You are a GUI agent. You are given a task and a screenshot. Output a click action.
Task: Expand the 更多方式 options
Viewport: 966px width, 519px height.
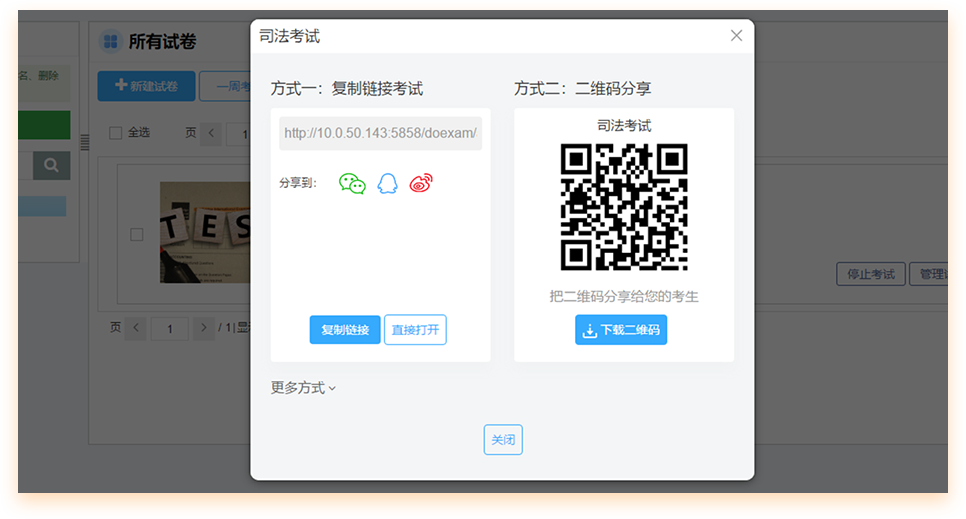pos(303,388)
